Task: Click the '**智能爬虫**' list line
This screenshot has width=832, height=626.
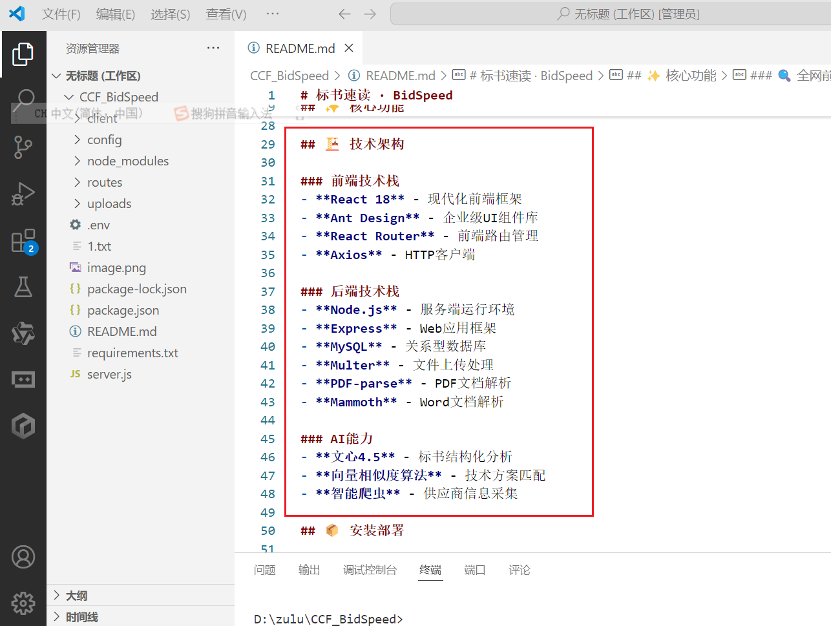Action: [409, 494]
